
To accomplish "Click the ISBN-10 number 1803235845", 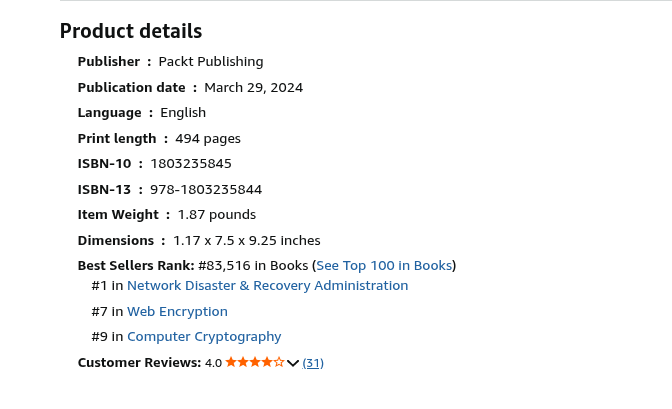I will tap(191, 163).
